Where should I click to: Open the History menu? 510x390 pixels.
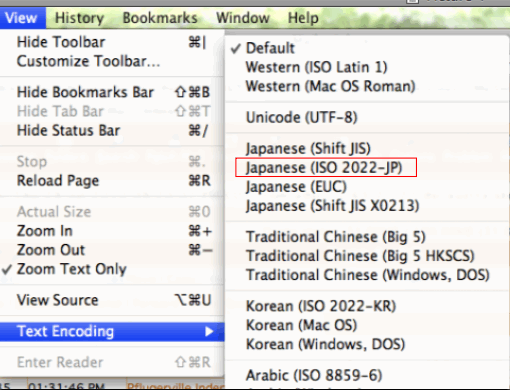[x=79, y=18]
